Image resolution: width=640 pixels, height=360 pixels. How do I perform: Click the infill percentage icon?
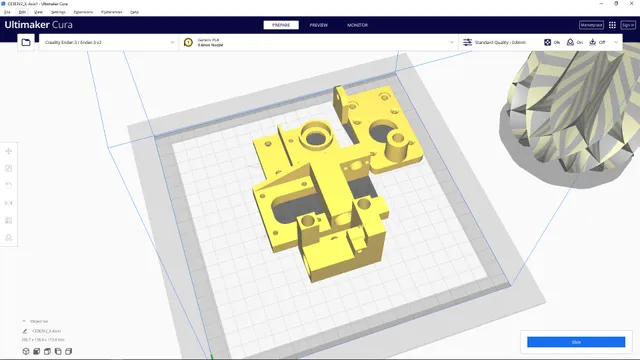pyautogui.click(x=547, y=42)
